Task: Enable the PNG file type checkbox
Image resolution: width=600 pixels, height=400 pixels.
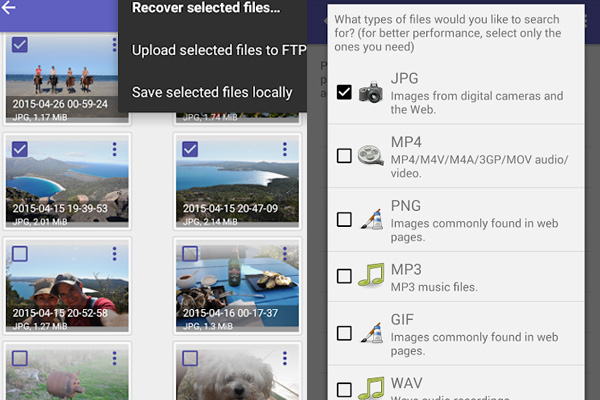Action: click(x=344, y=219)
